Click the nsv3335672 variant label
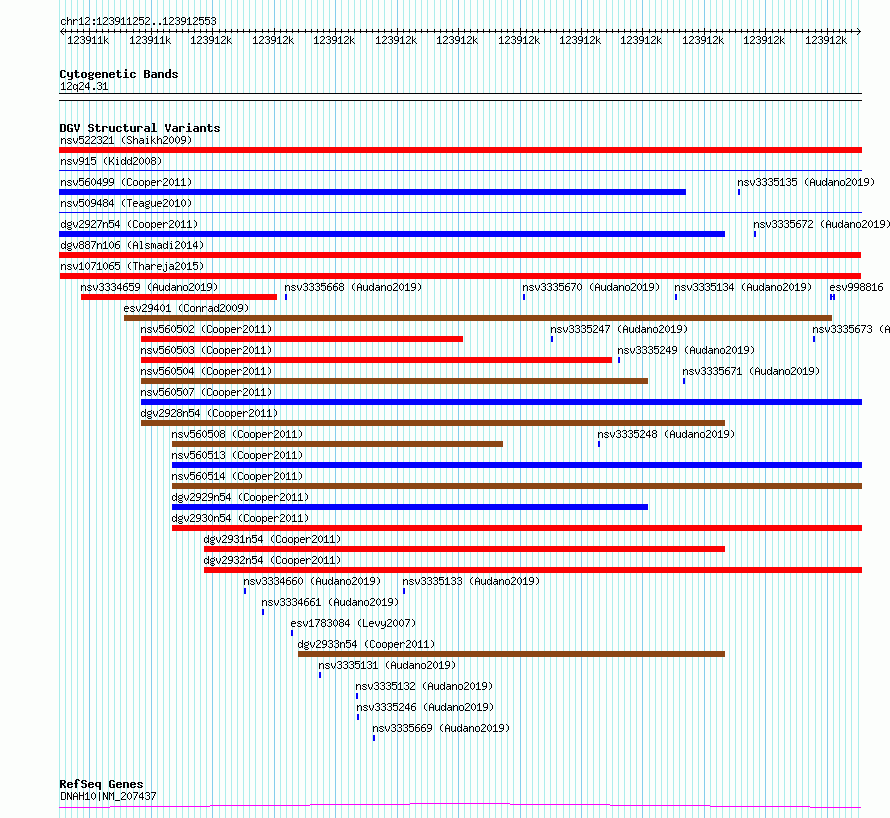 (x=821, y=224)
